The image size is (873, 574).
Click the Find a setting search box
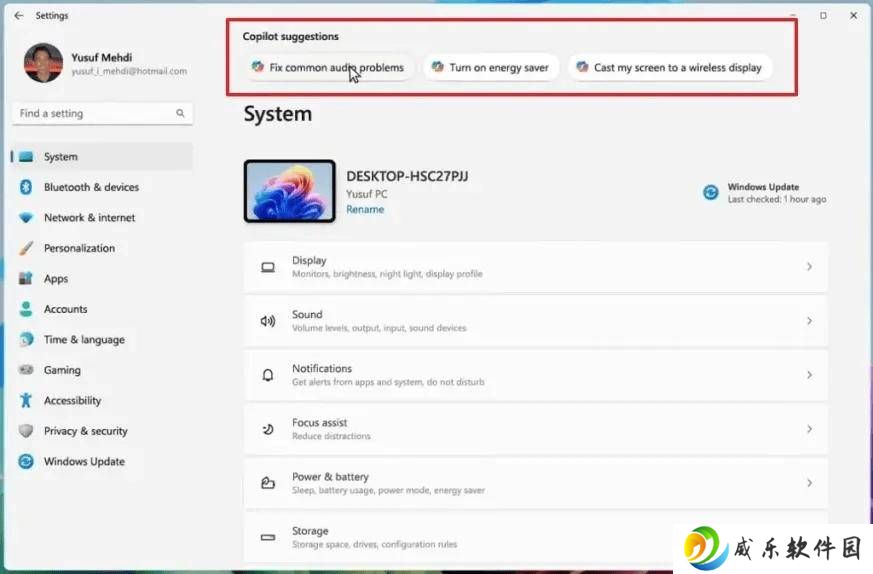102,114
